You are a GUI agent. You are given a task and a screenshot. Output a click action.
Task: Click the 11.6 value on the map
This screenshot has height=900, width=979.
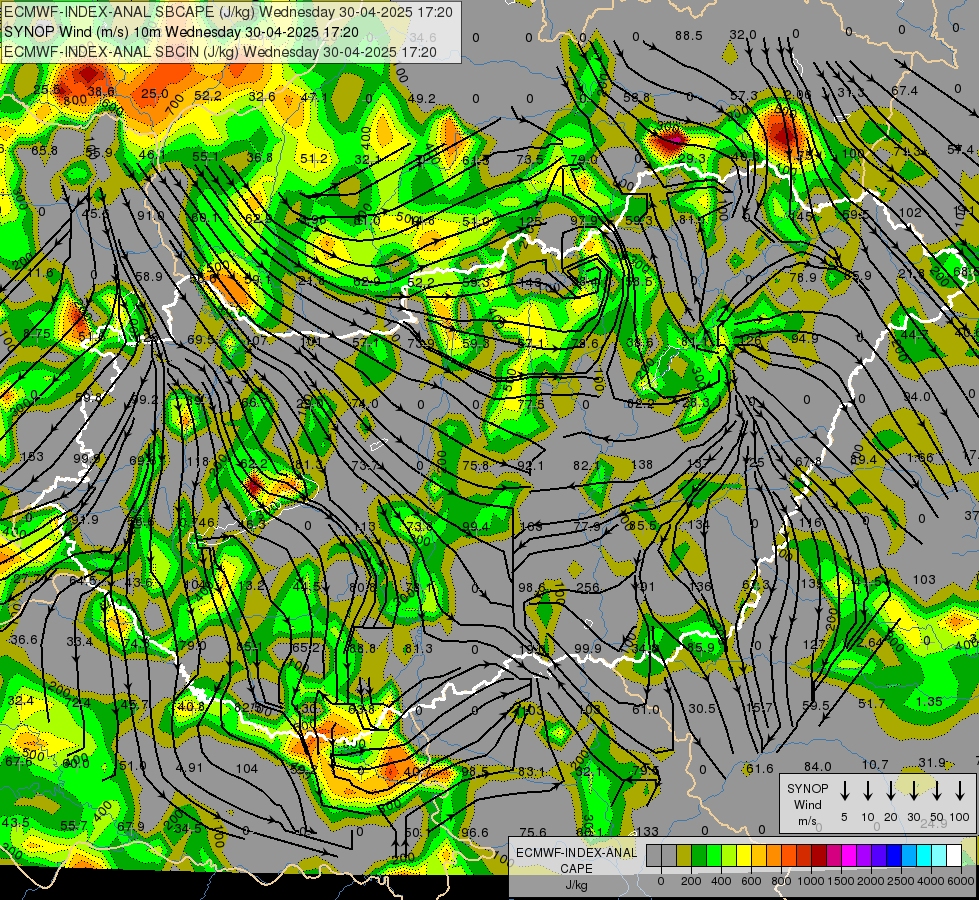(41, 273)
